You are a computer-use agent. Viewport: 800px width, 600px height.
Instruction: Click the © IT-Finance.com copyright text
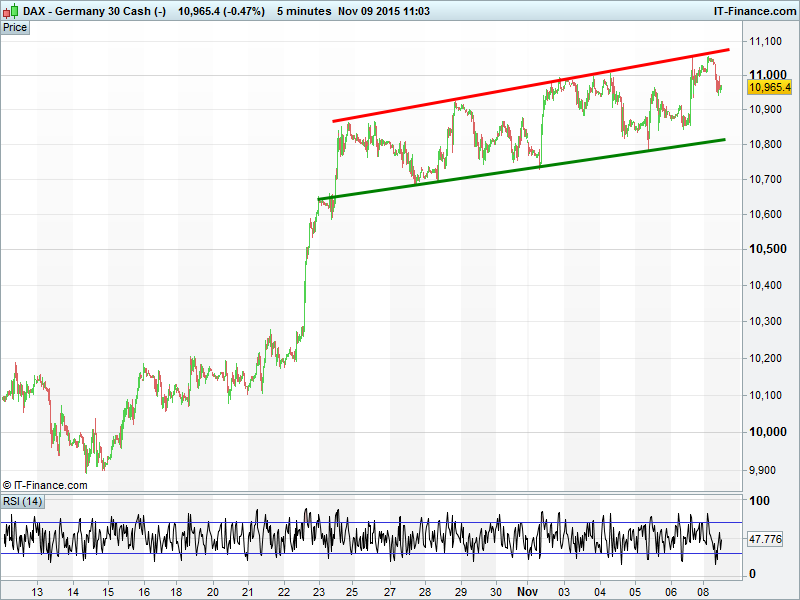45,485
